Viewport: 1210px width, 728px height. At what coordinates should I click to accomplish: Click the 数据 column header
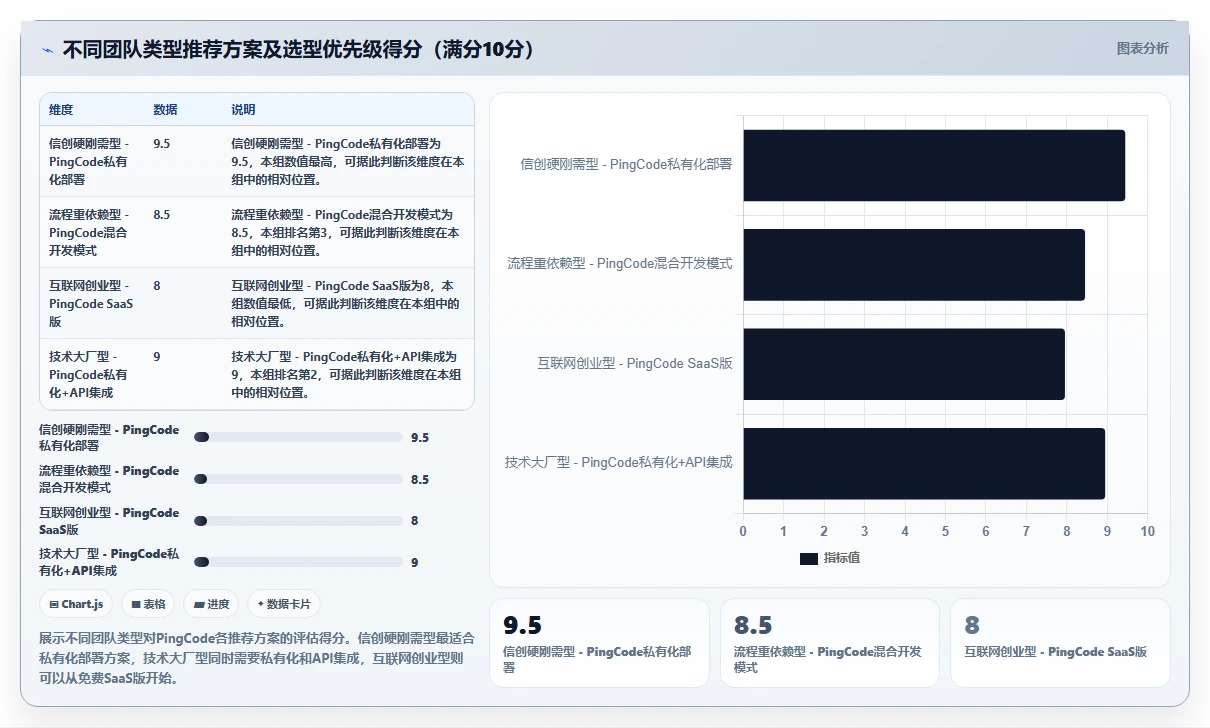pos(165,109)
